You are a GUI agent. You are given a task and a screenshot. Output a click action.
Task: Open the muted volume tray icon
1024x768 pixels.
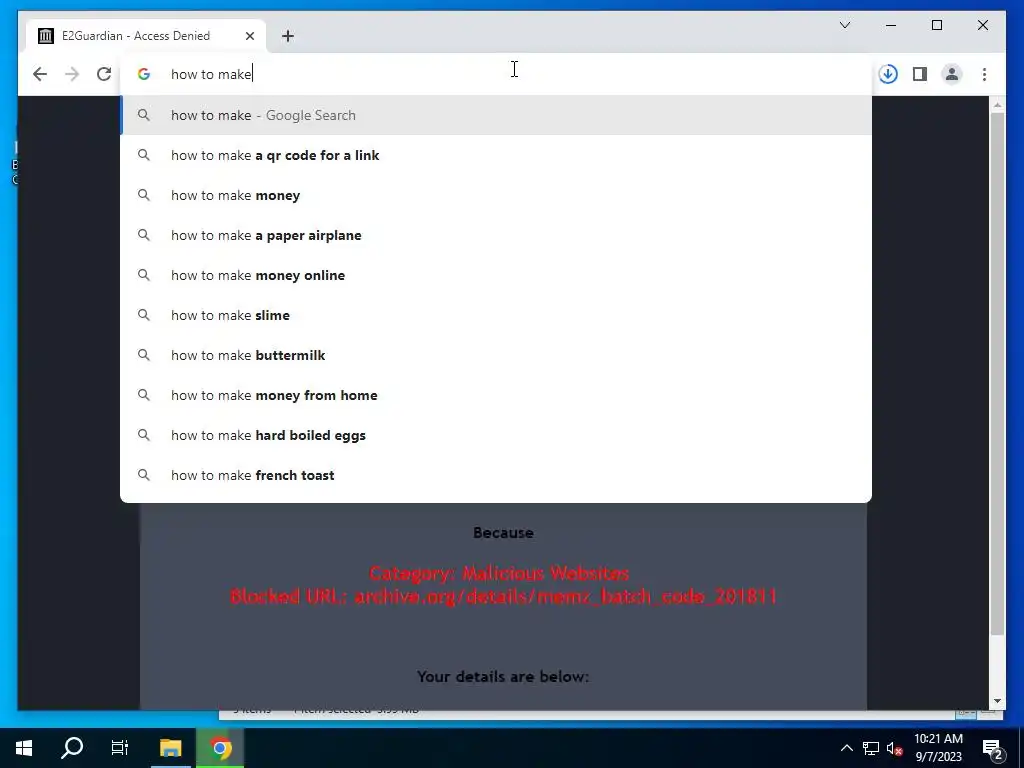pos(894,748)
